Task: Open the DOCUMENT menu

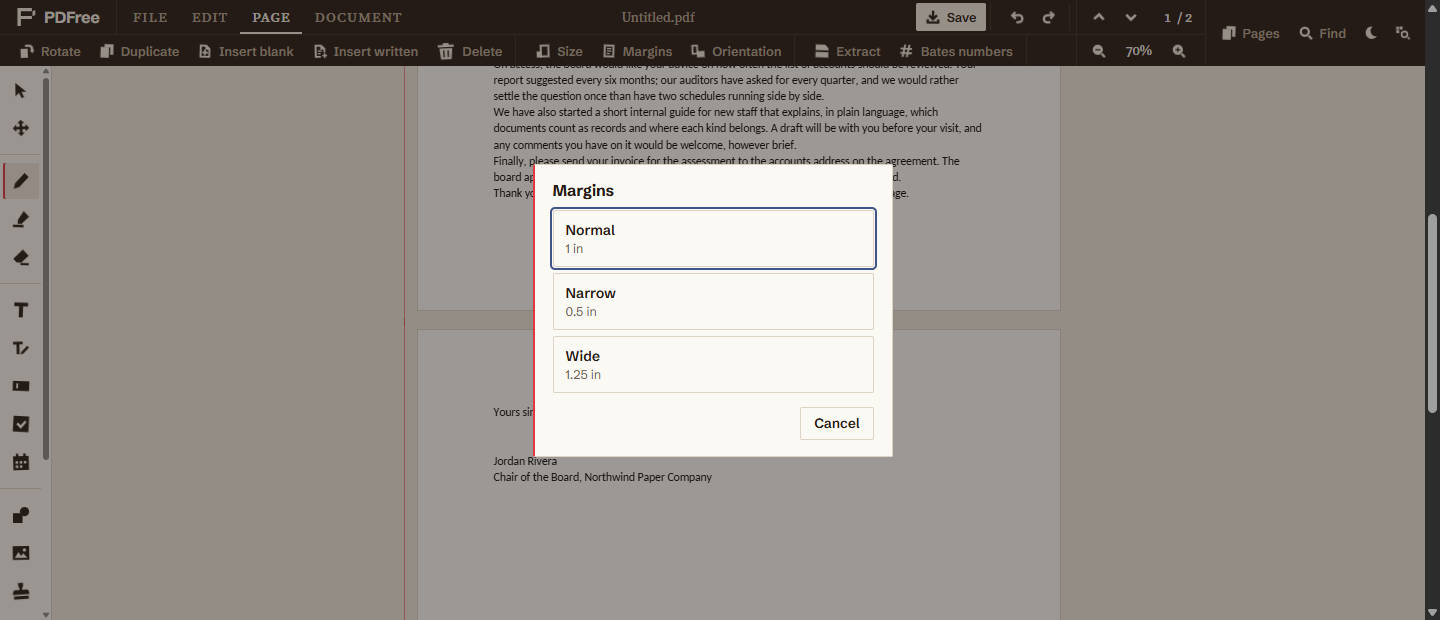Action: tap(358, 18)
